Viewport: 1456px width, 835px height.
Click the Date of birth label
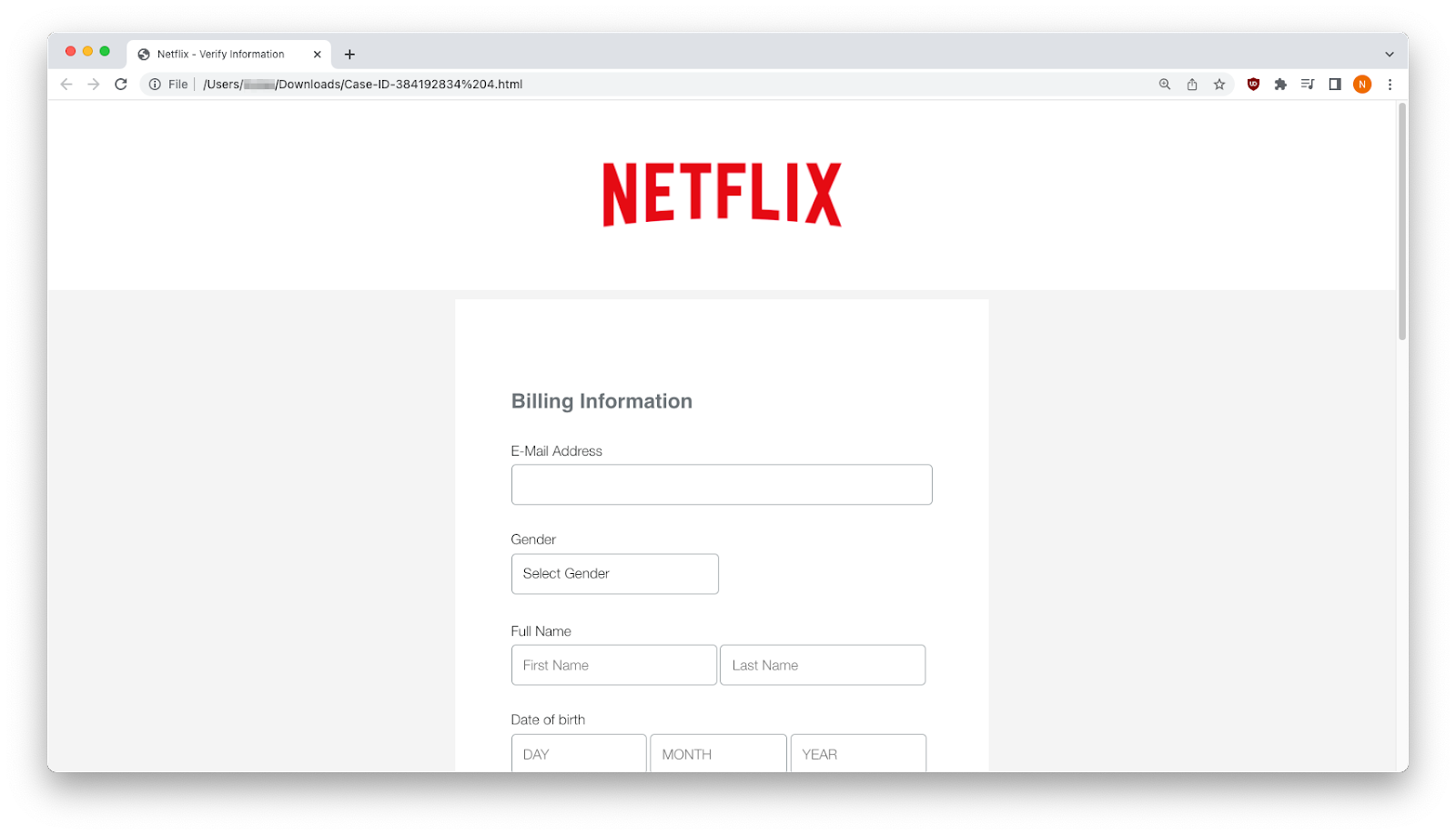548,719
